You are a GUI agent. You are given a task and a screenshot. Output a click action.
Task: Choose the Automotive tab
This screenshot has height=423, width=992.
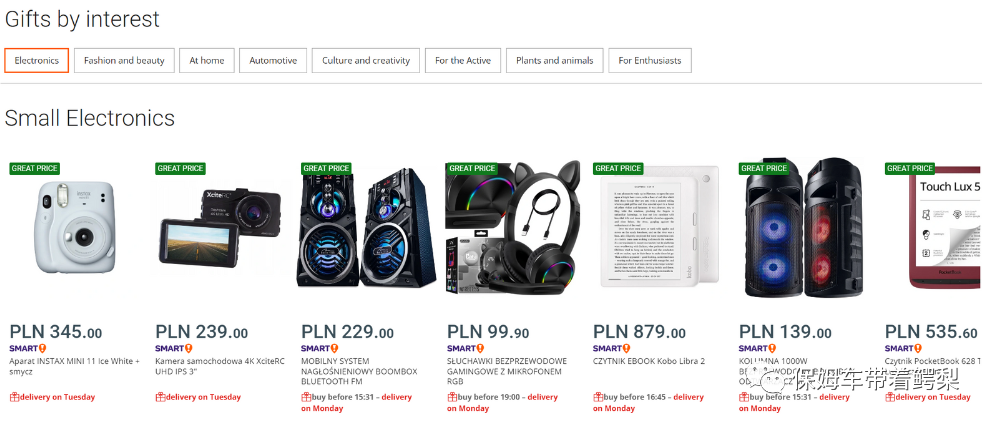(273, 61)
